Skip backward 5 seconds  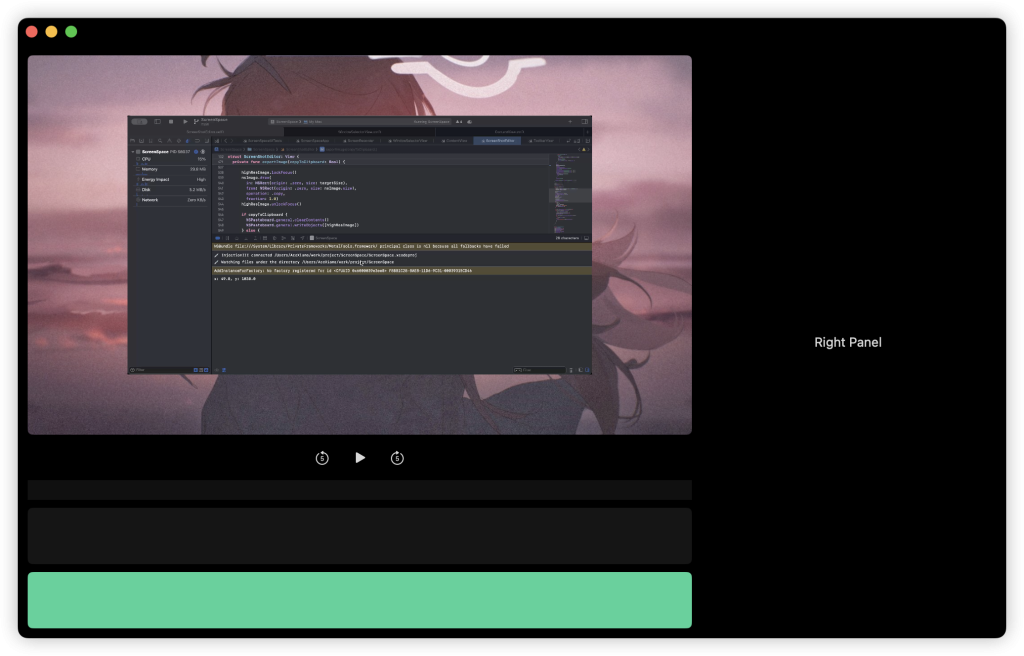322,458
